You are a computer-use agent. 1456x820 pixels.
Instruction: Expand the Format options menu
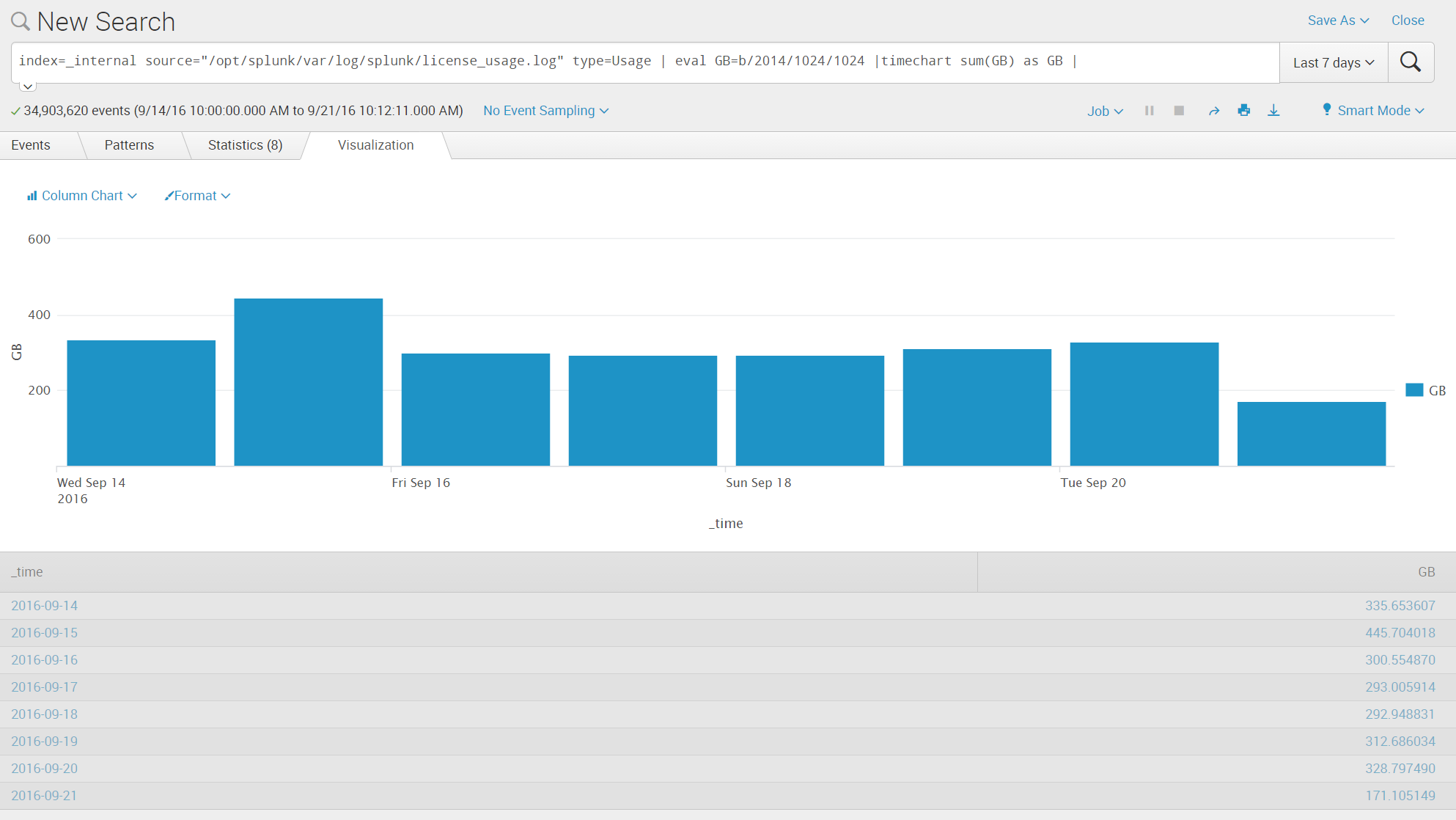tap(196, 195)
